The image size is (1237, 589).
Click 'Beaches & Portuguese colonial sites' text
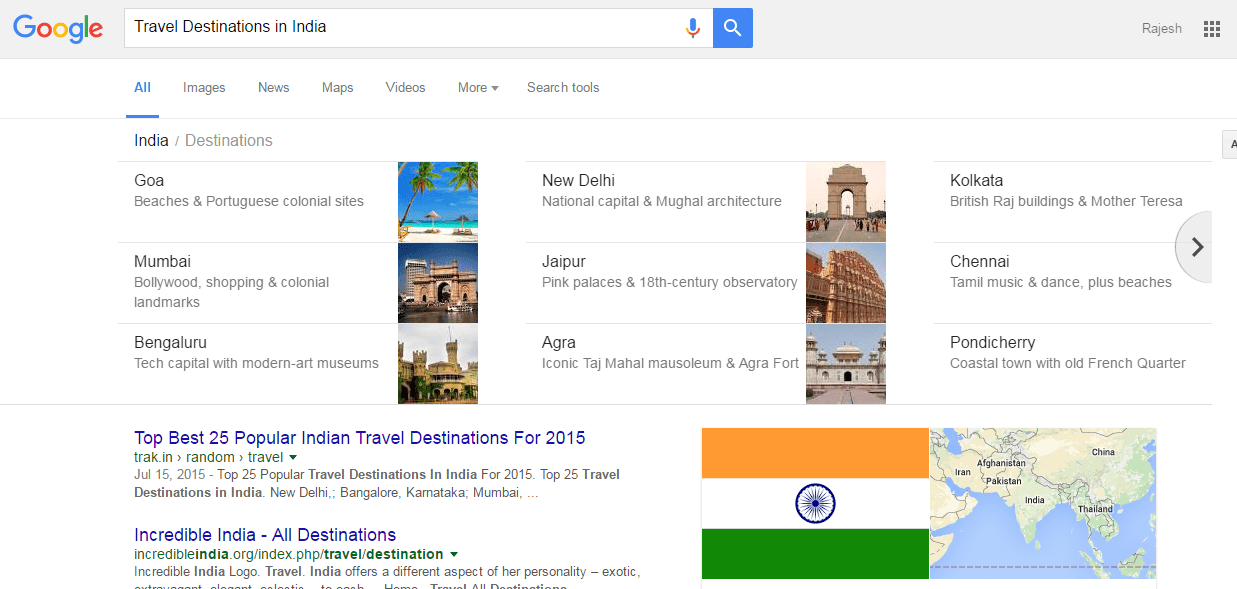coord(249,201)
